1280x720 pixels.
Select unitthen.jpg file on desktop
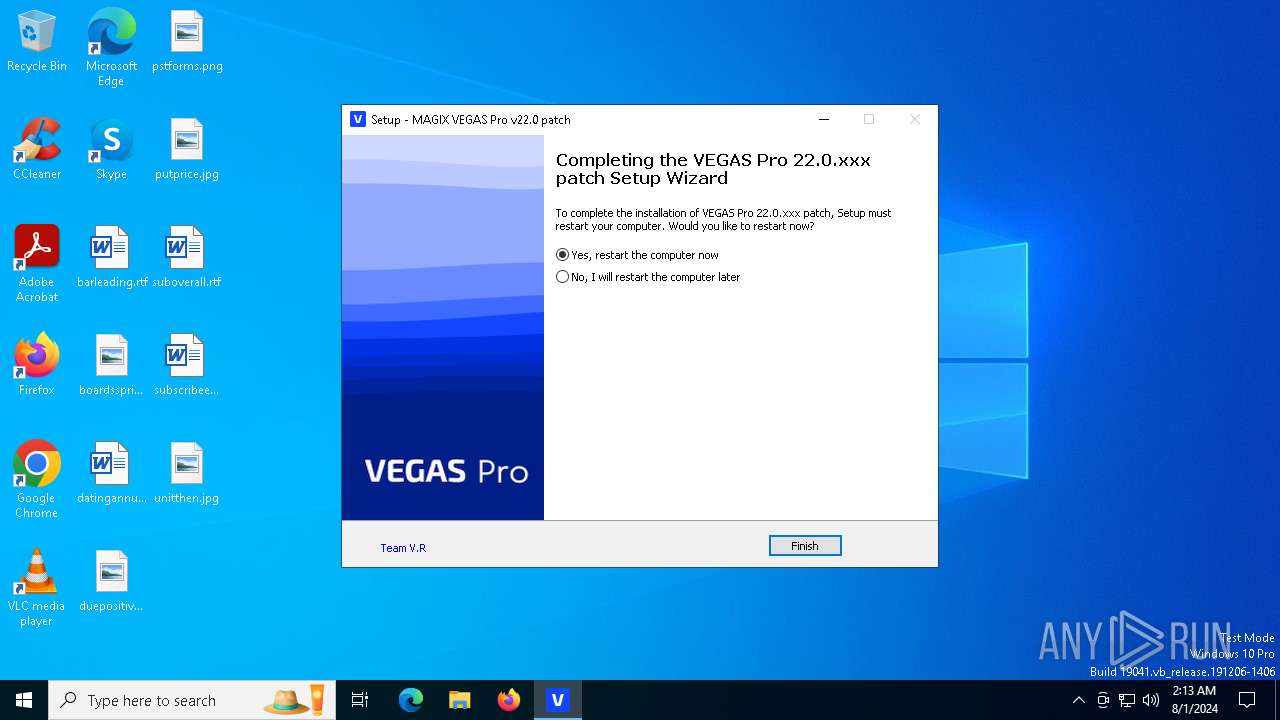pyautogui.click(x=187, y=474)
